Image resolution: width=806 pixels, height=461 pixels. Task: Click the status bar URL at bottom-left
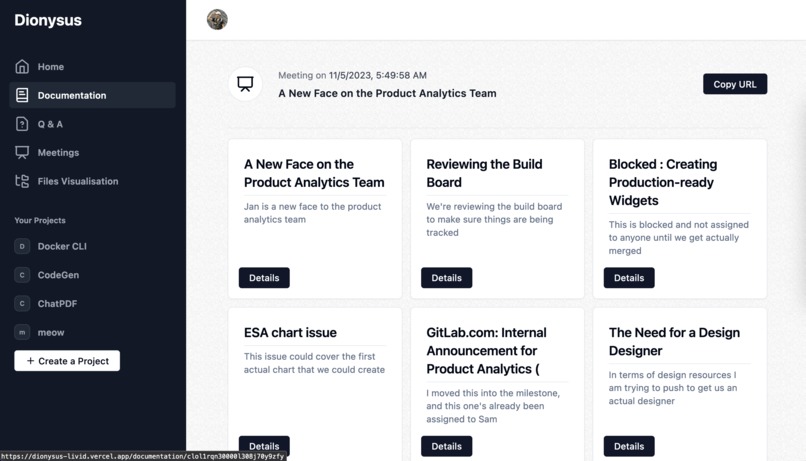coord(142,456)
